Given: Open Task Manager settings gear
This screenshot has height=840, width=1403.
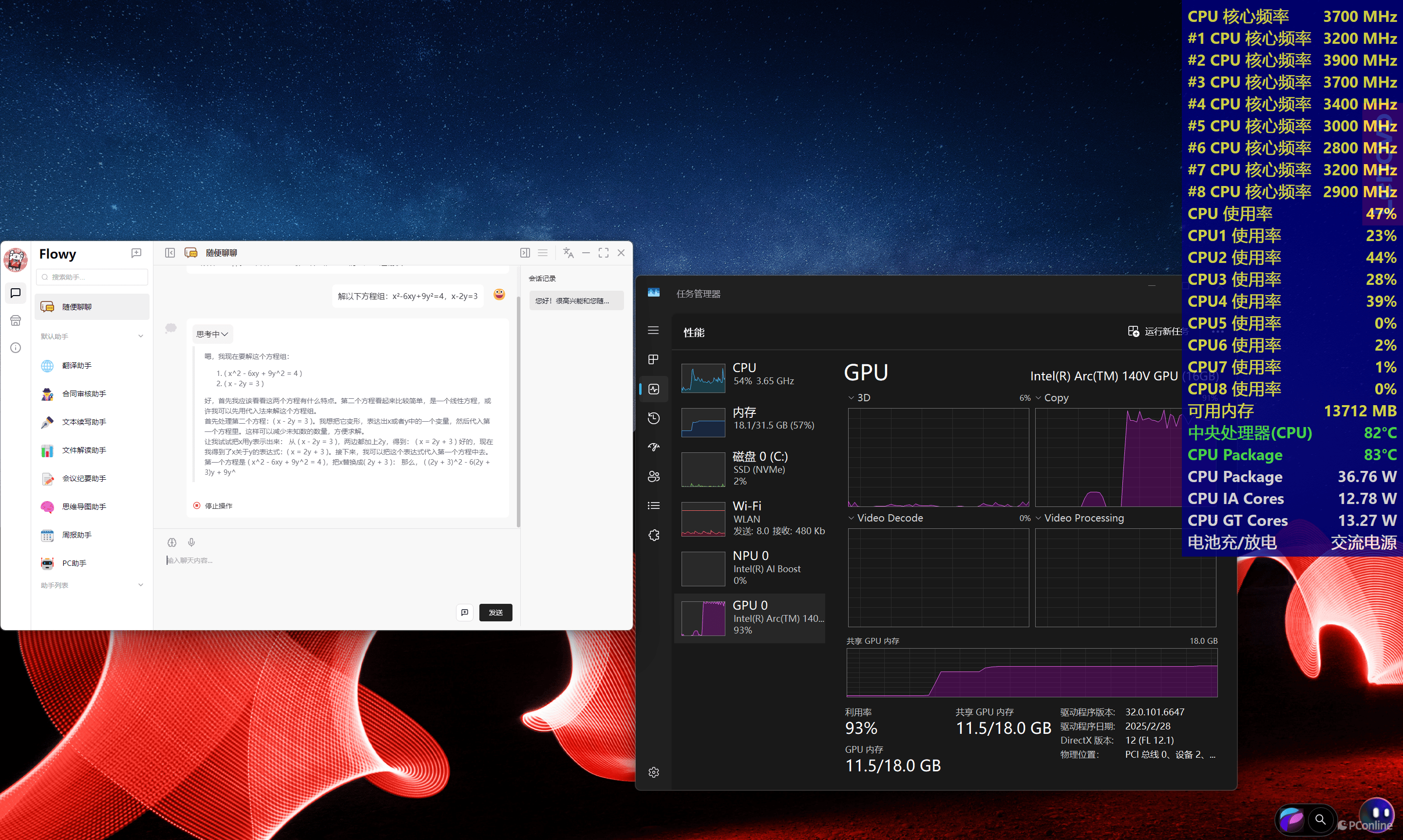Looking at the screenshot, I should coord(653,772).
